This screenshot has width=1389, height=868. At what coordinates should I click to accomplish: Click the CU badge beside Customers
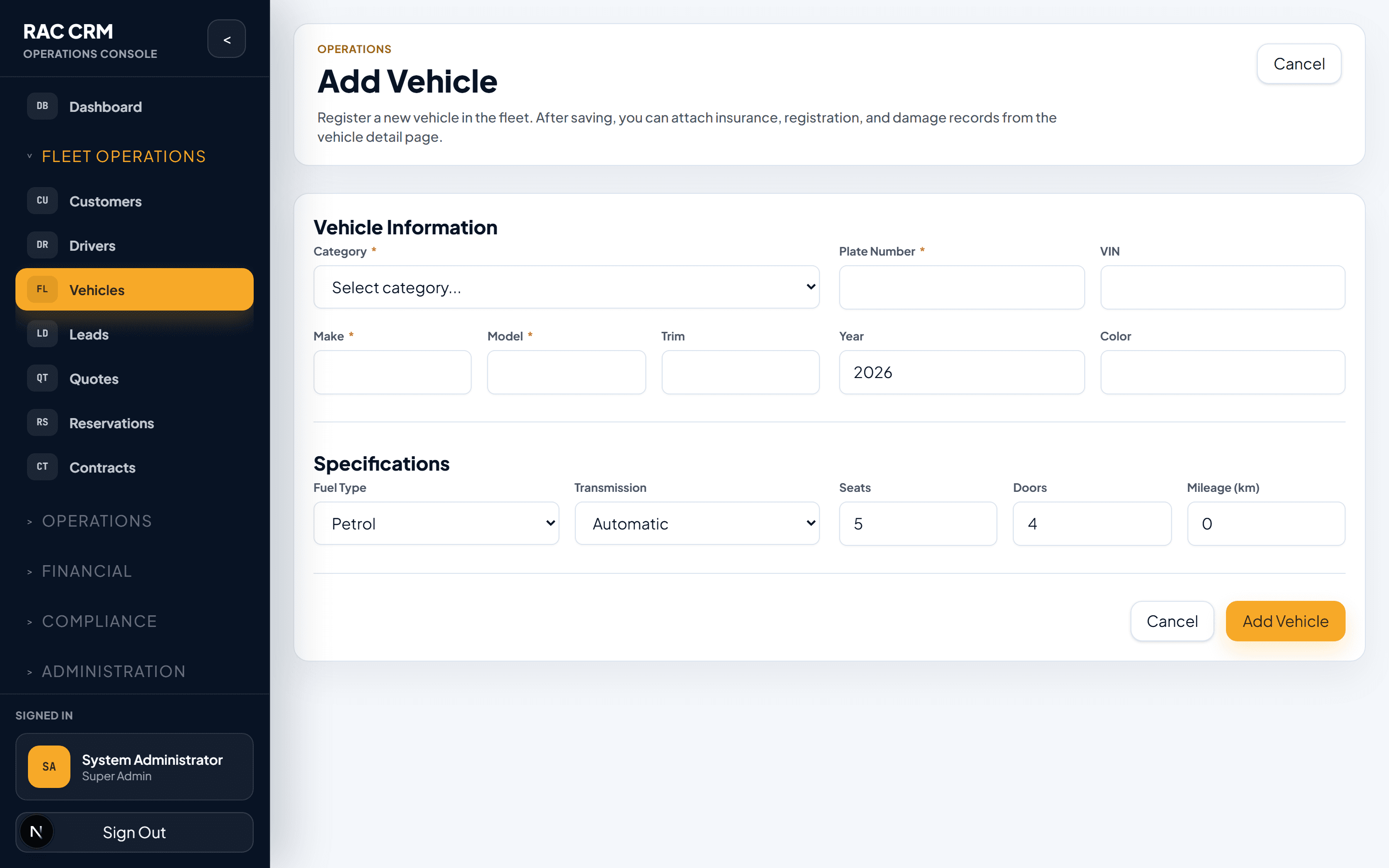[42, 201]
